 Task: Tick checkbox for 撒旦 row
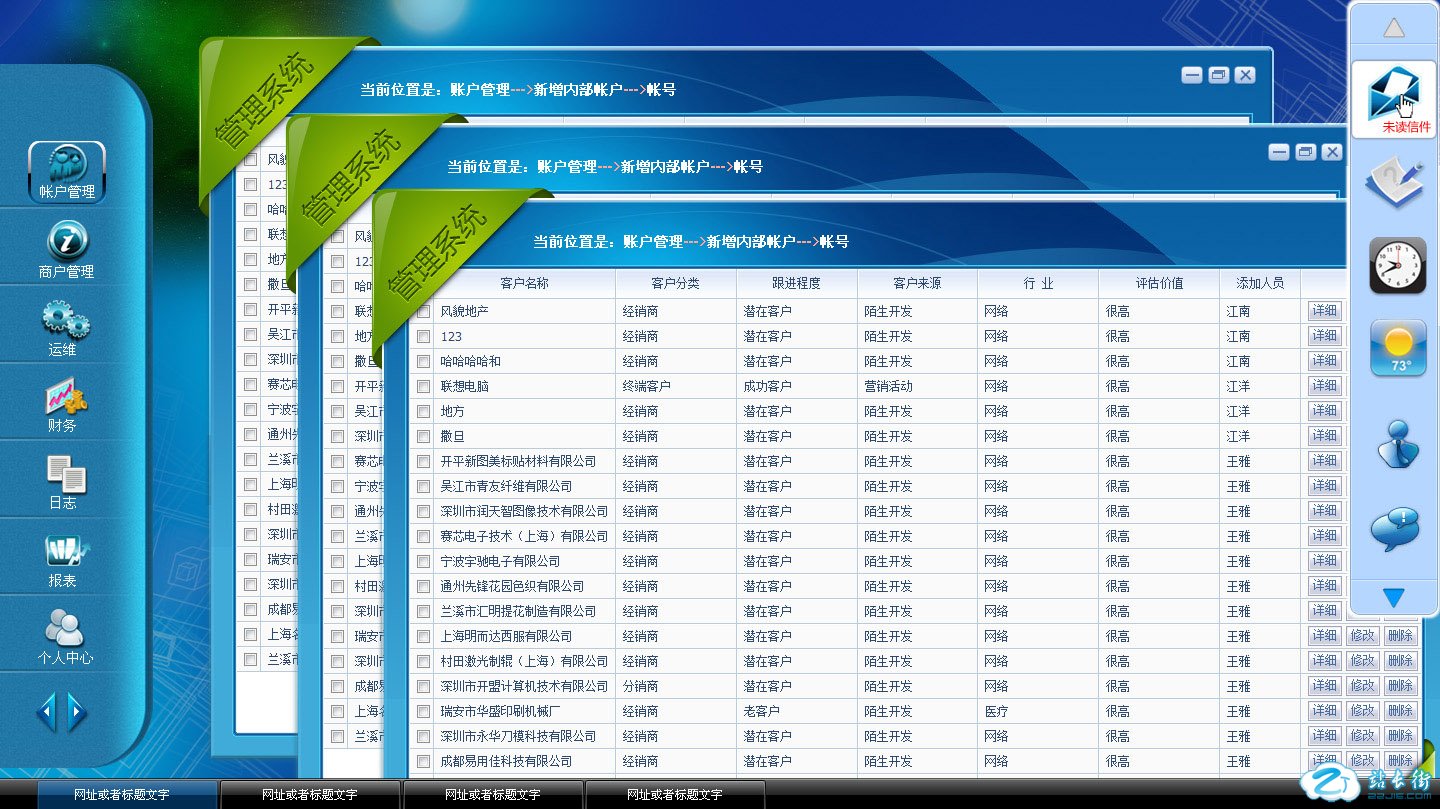click(424, 437)
